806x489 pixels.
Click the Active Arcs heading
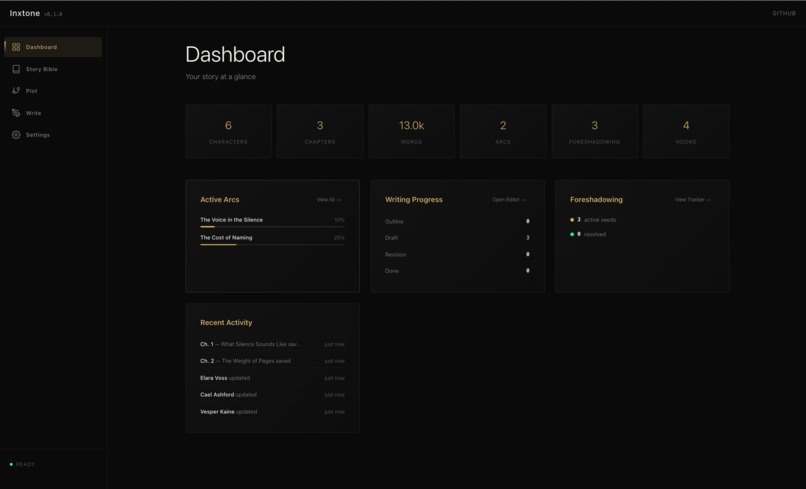219,200
